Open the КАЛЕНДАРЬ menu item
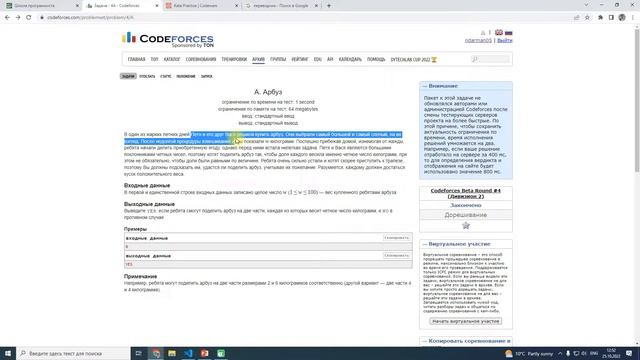The height and width of the screenshot is (360, 640). (x=350, y=60)
